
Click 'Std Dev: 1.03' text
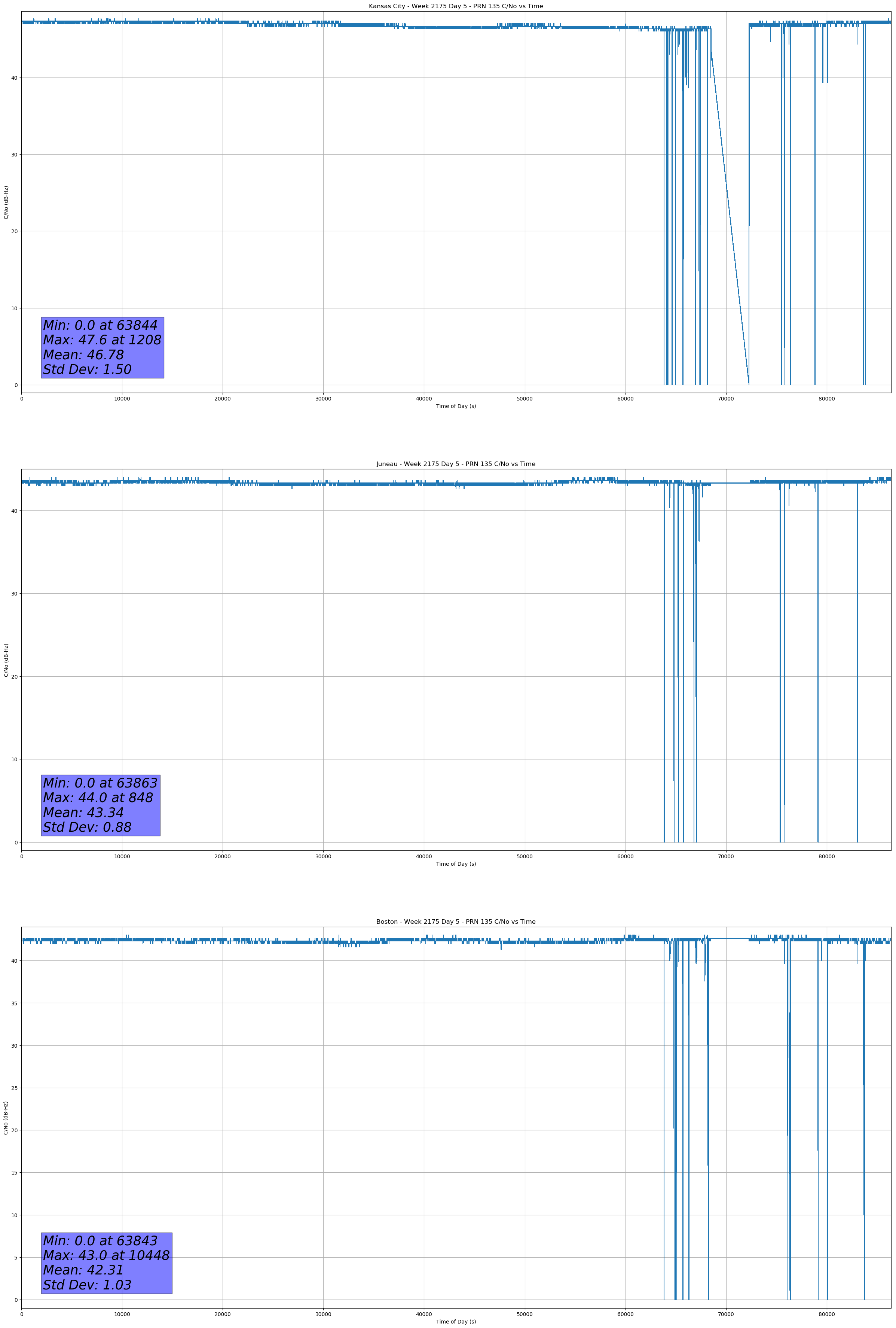click(x=88, y=1285)
